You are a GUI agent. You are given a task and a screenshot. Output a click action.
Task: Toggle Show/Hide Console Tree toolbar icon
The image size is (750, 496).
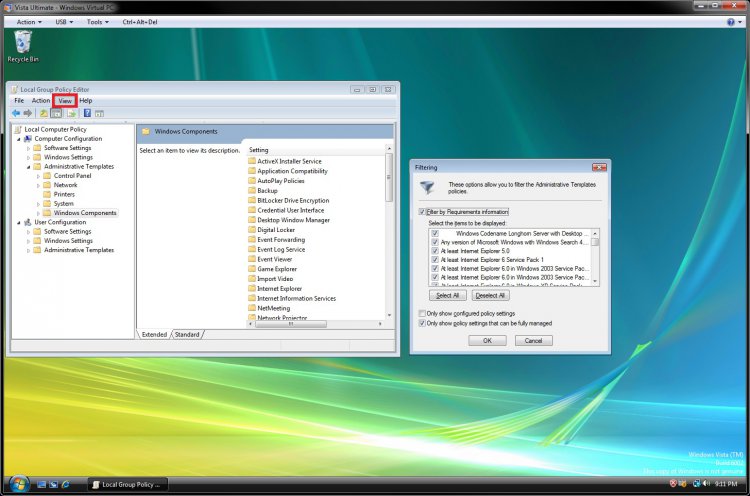pos(56,113)
